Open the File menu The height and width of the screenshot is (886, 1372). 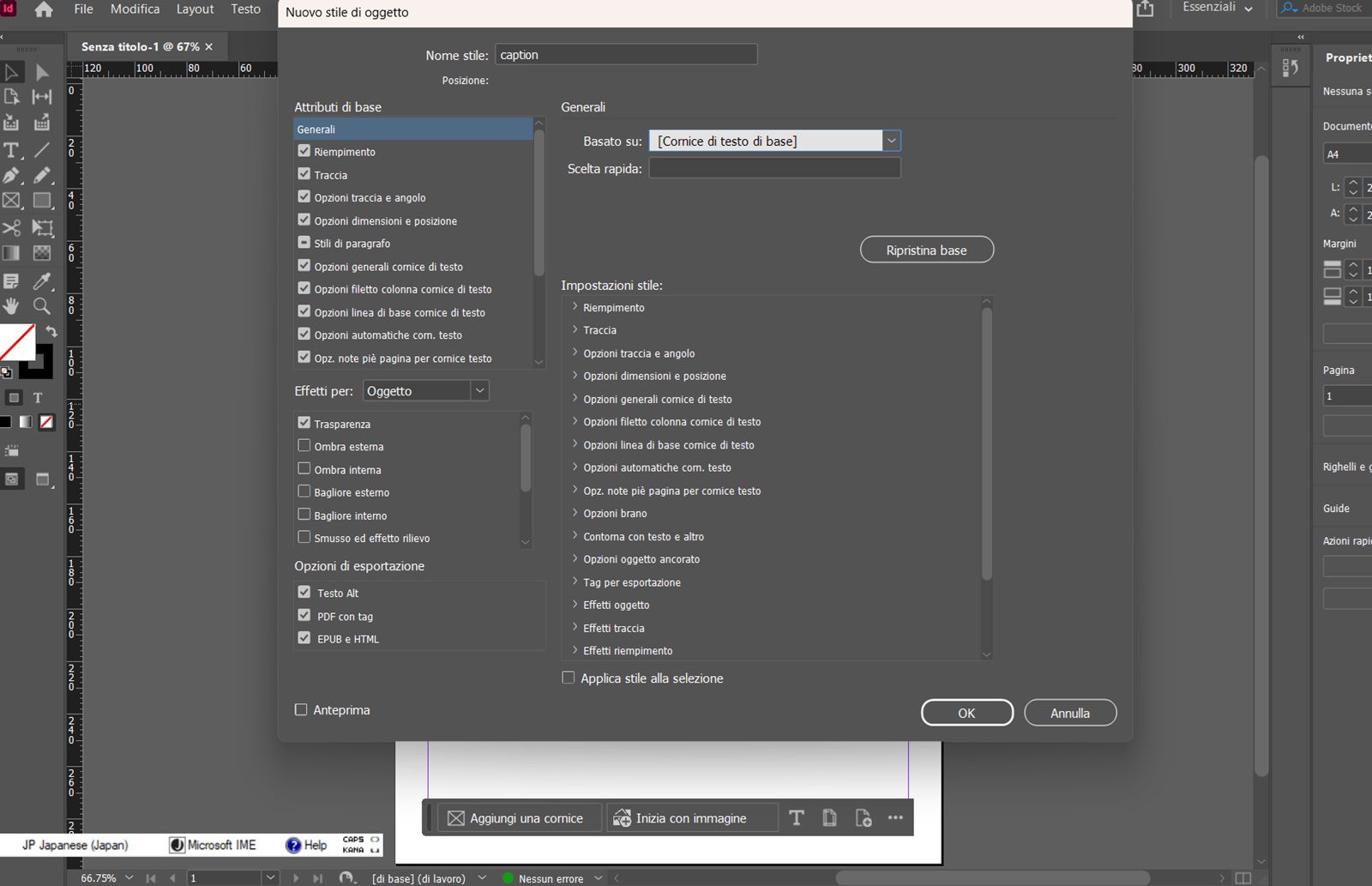(84, 9)
